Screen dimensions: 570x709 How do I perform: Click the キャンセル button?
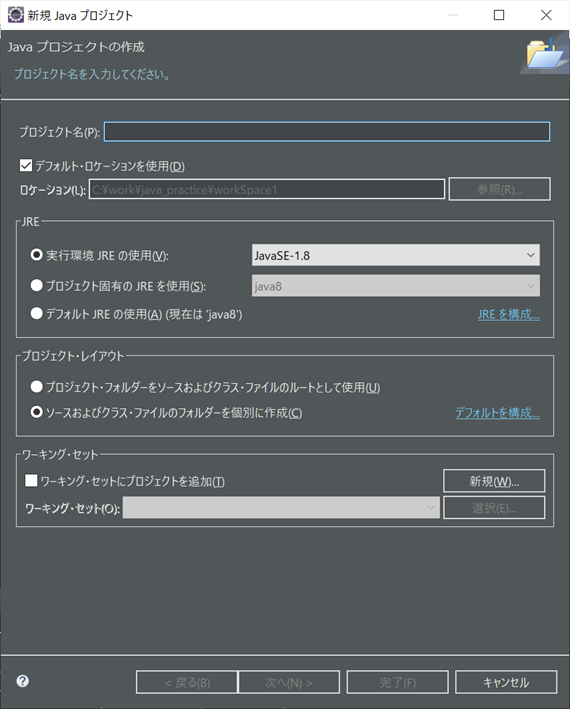click(506, 682)
